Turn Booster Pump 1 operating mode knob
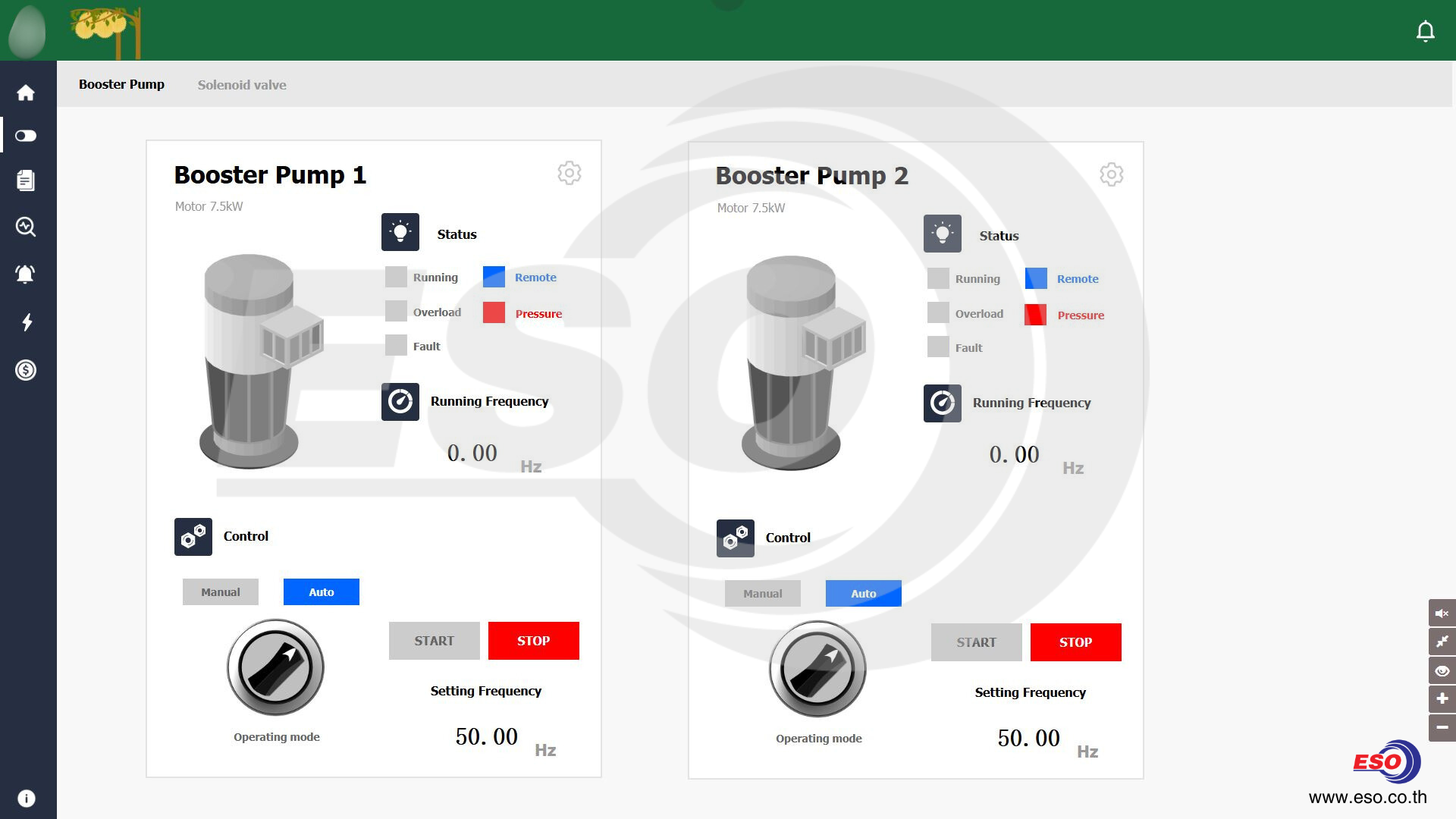Viewport: 1456px width, 819px height. pyautogui.click(x=276, y=668)
